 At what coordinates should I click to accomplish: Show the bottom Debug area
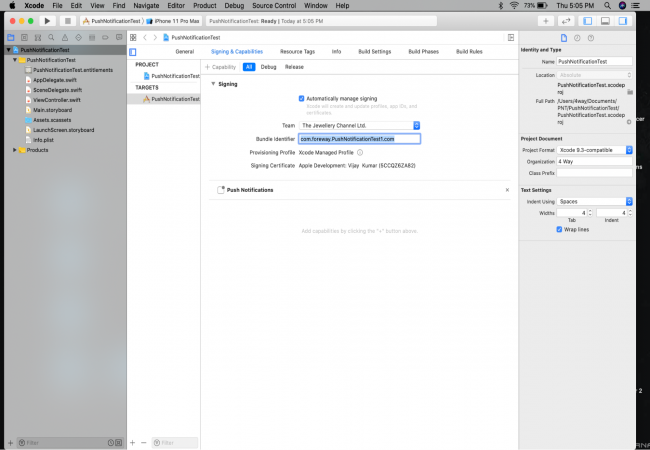[605, 21]
